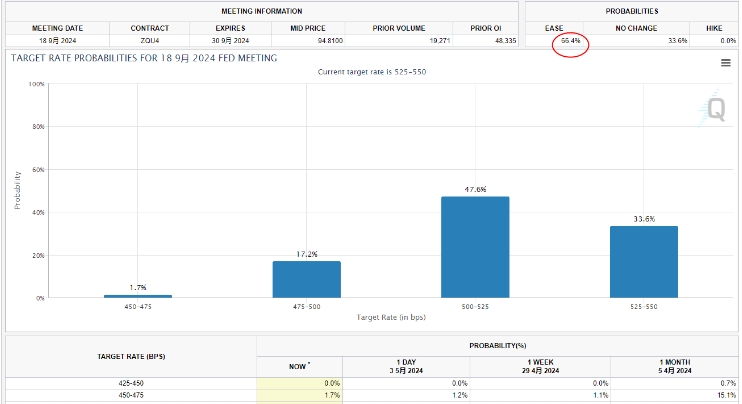The width and height of the screenshot is (742, 404).
Task: Click the NOW column header in table
Action: (x=300, y=366)
